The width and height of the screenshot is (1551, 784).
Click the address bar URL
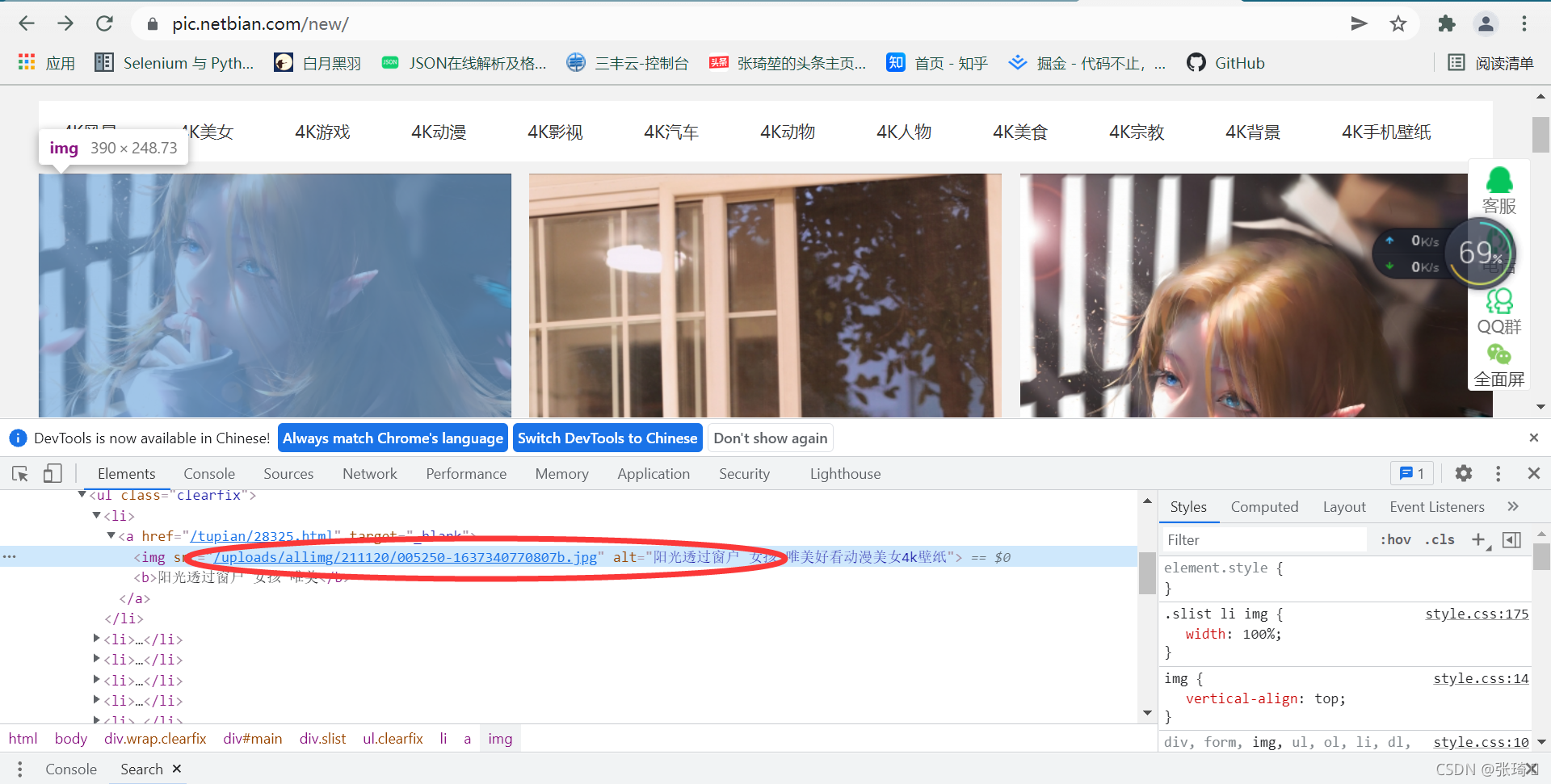tap(260, 24)
